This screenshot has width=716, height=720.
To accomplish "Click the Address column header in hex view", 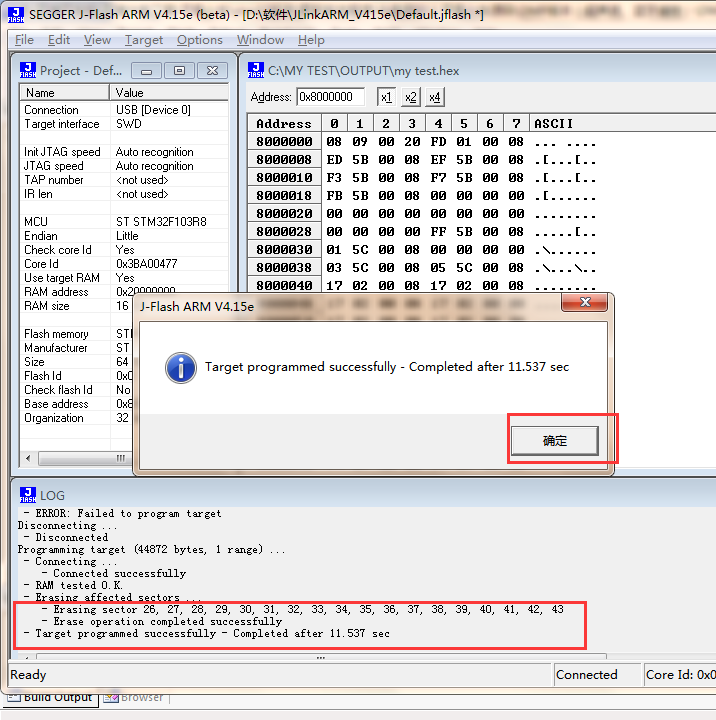I will point(284,124).
